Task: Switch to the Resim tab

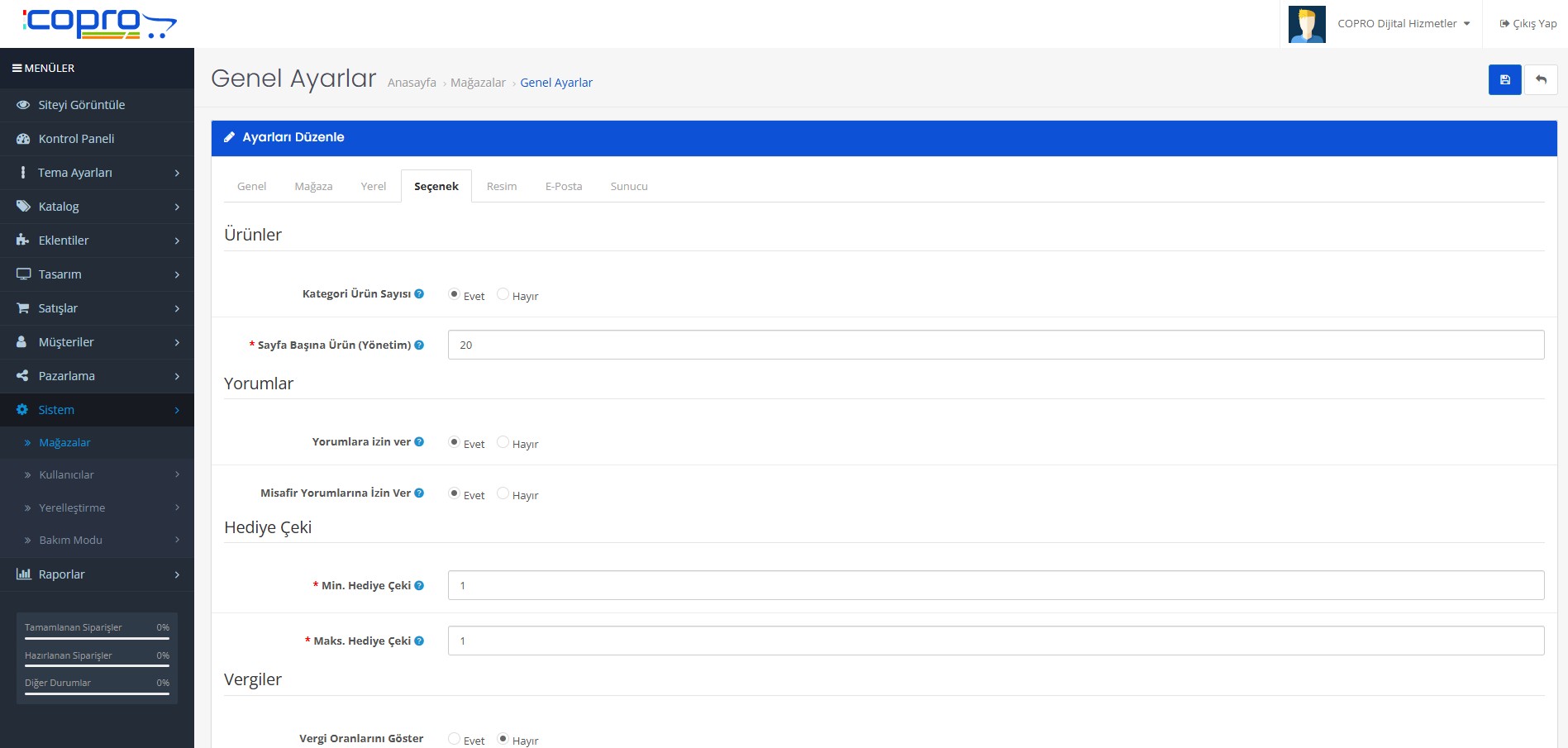Action: pos(502,186)
